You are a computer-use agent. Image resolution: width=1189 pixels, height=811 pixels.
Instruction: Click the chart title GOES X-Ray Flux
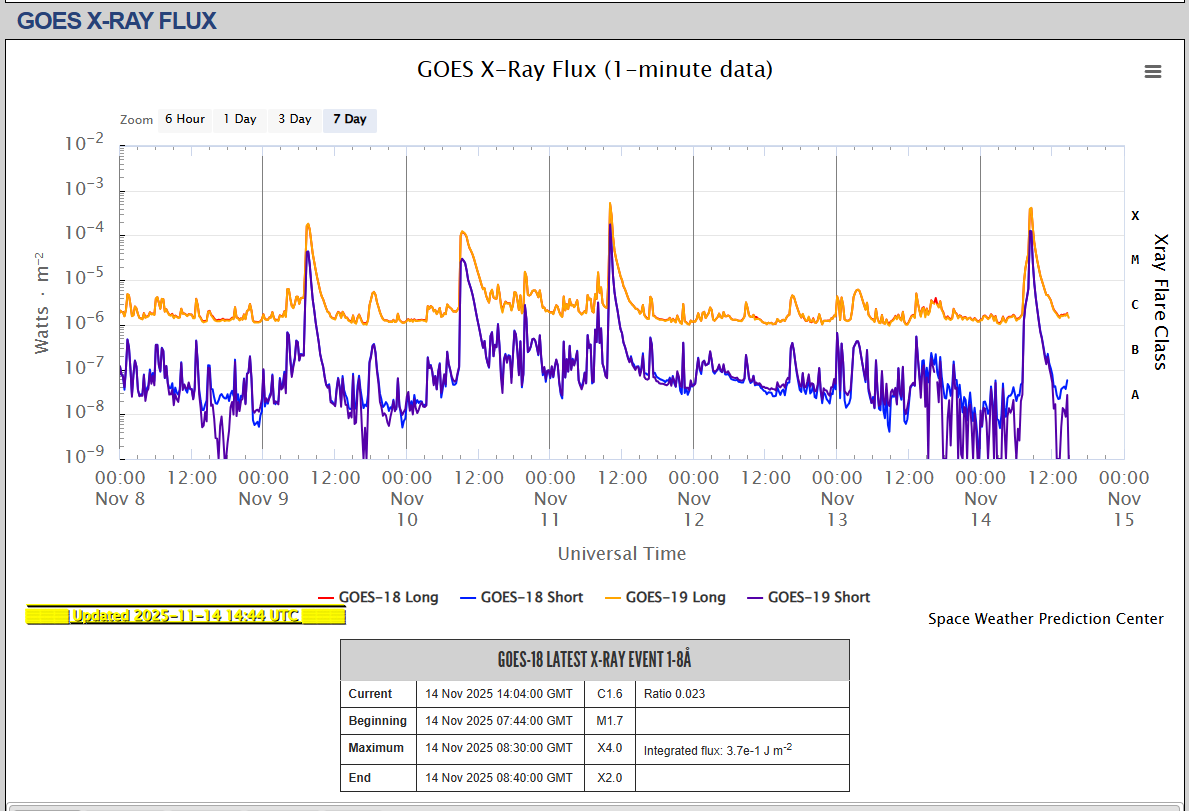[594, 69]
